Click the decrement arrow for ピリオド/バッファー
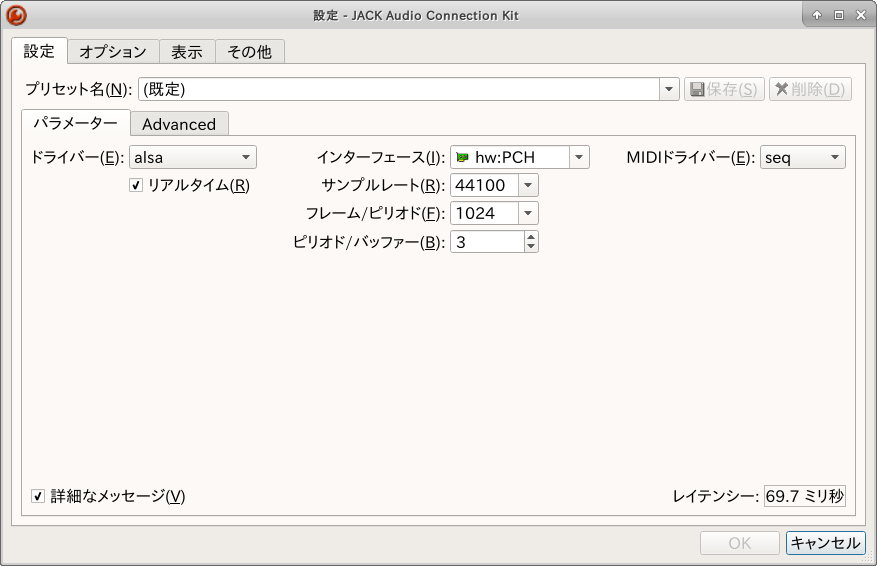 pyautogui.click(x=530, y=247)
